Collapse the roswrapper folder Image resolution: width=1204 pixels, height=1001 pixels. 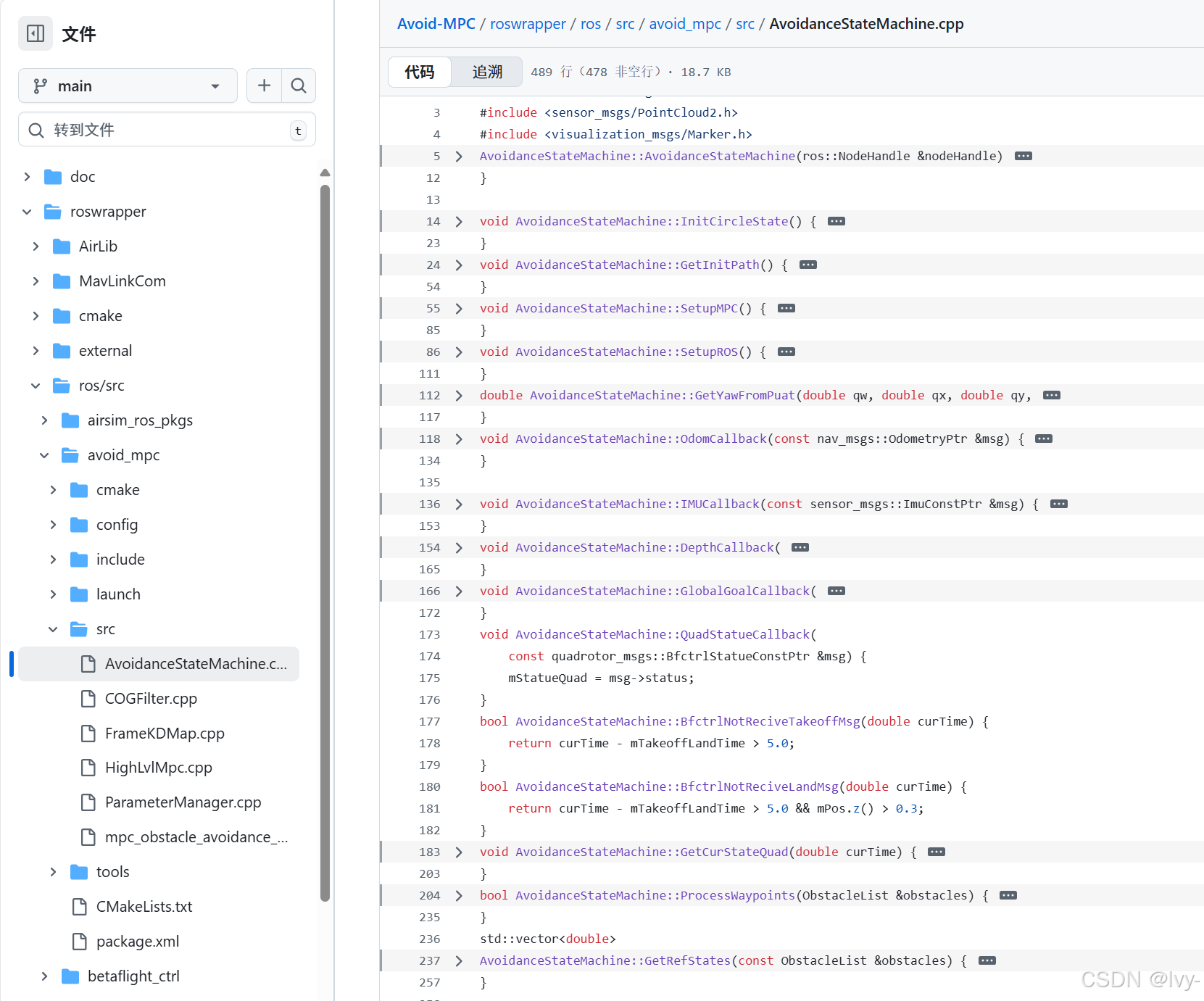tap(27, 212)
